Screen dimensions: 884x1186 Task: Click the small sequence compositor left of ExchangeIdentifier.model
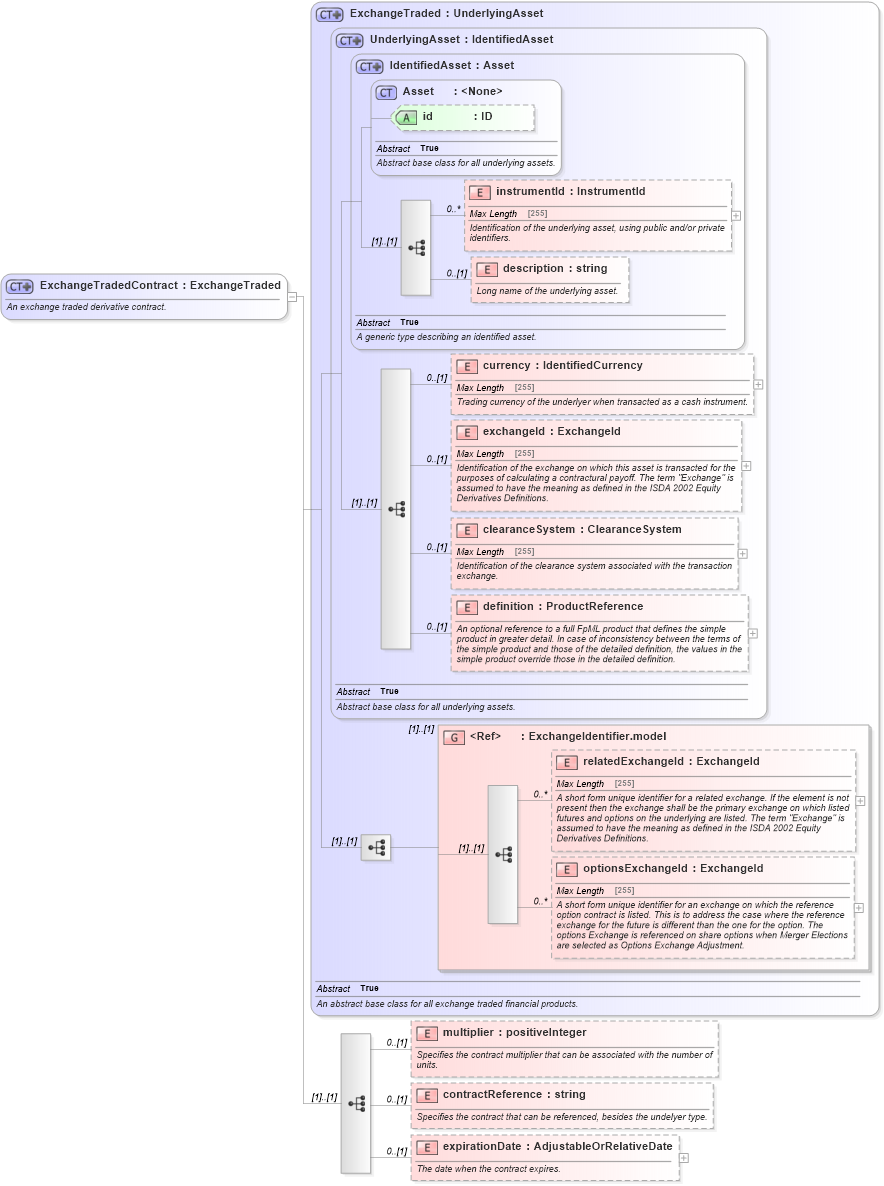tap(376, 848)
